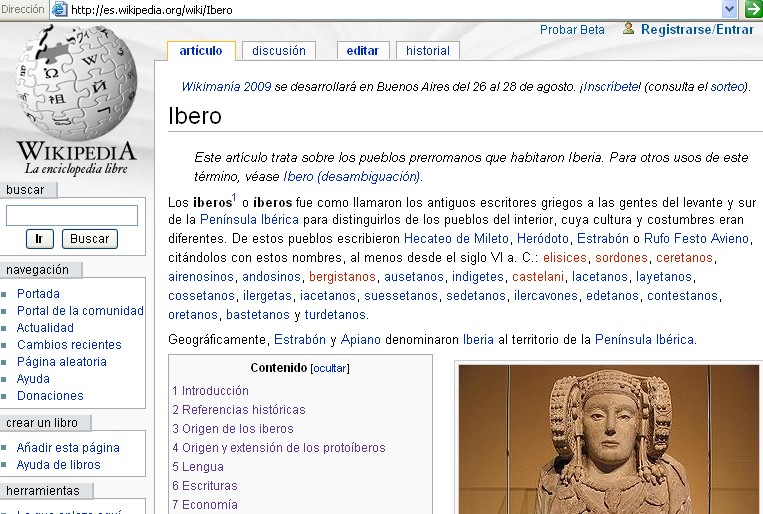The image size is (763, 514).
Task: Open the historial tab
Action: point(428,51)
